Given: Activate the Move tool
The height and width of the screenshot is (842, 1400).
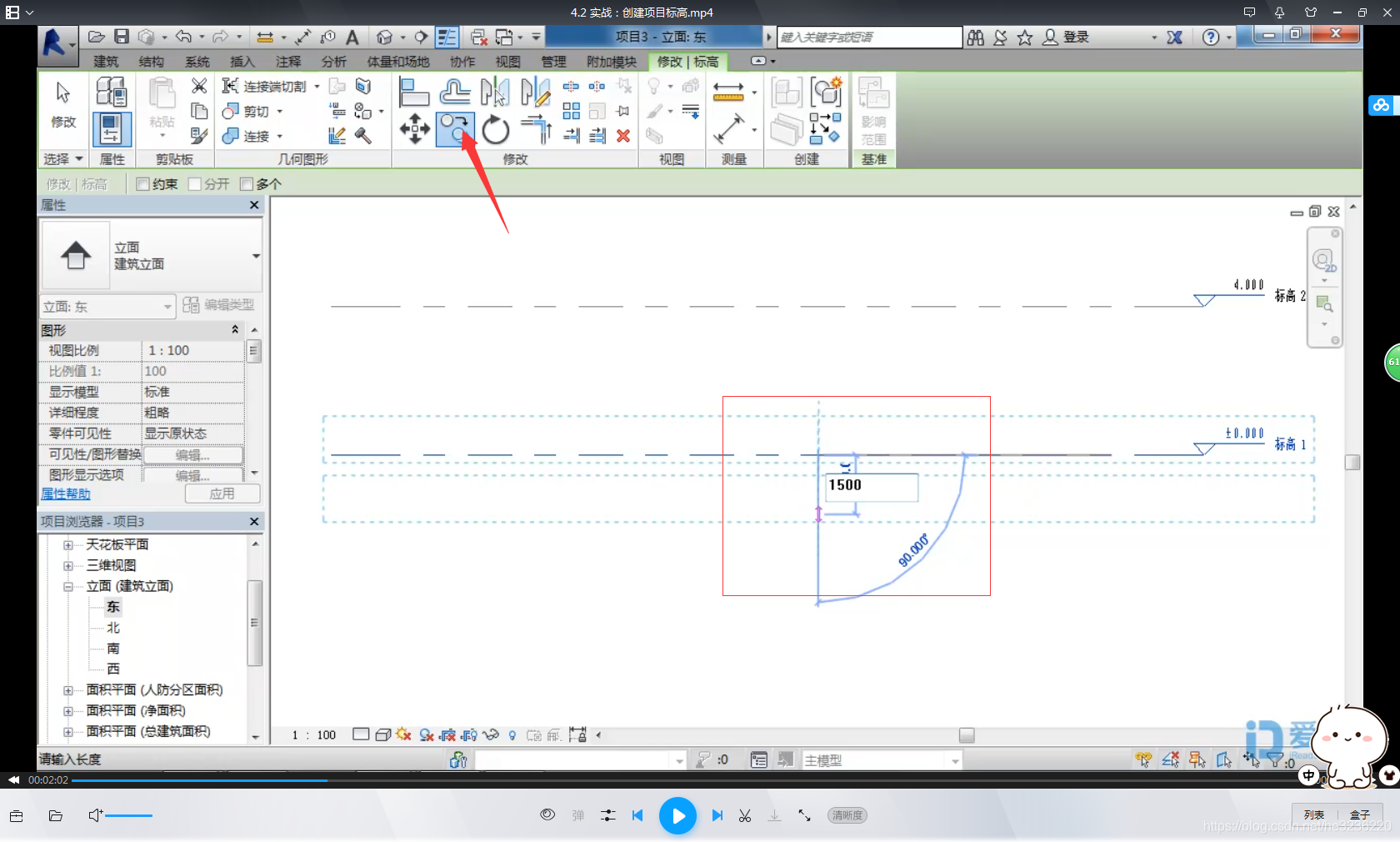Looking at the screenshot, I should tap(414, 129).
